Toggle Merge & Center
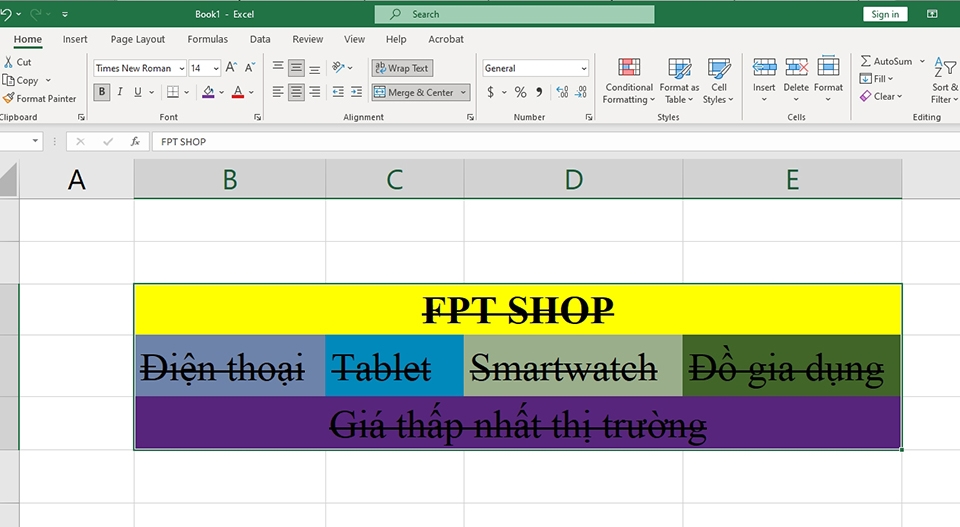Screen dimensions: 960x527 point(413,92)
